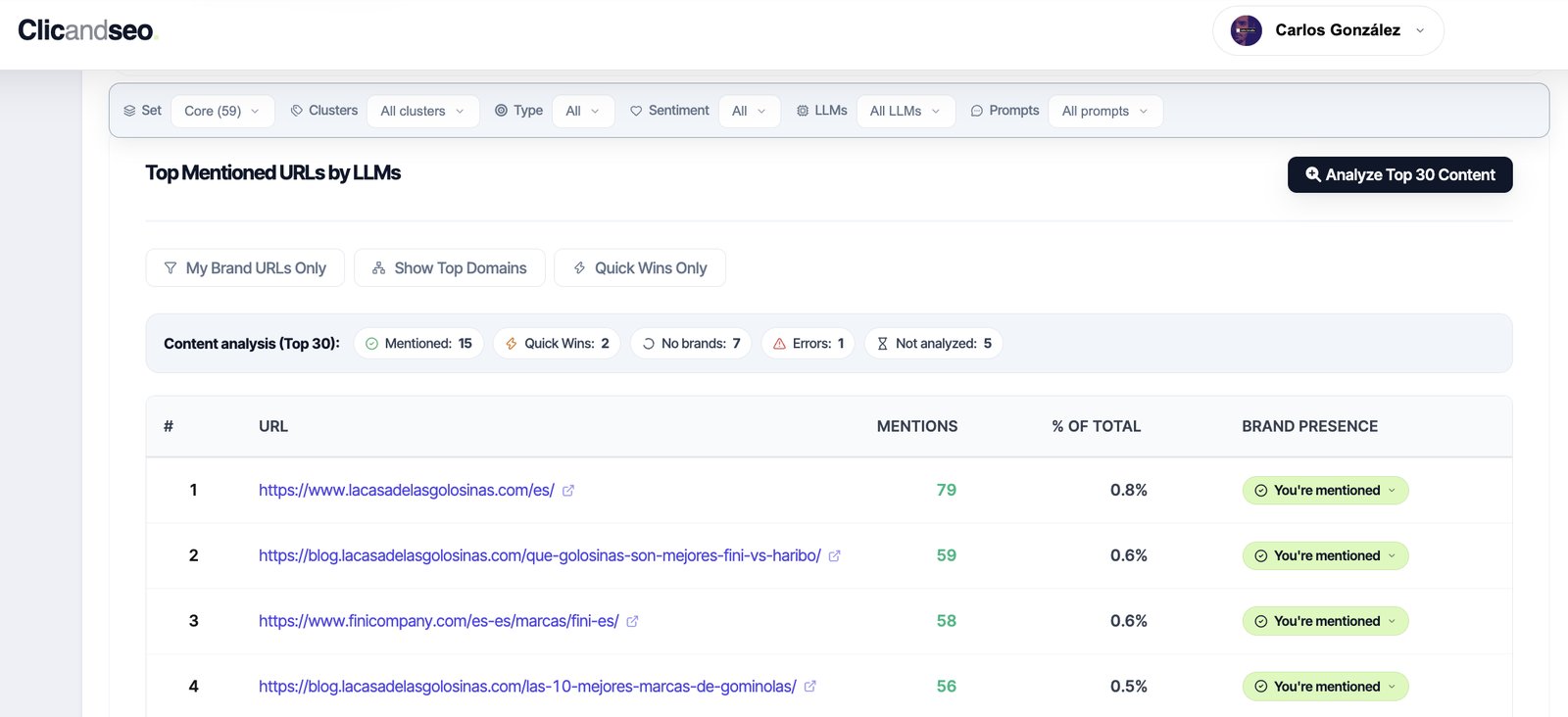Expand You're mentioned badge in row 2
Screen dimensions: 1568x717
pyautogui.click(x=1325, y=556)
